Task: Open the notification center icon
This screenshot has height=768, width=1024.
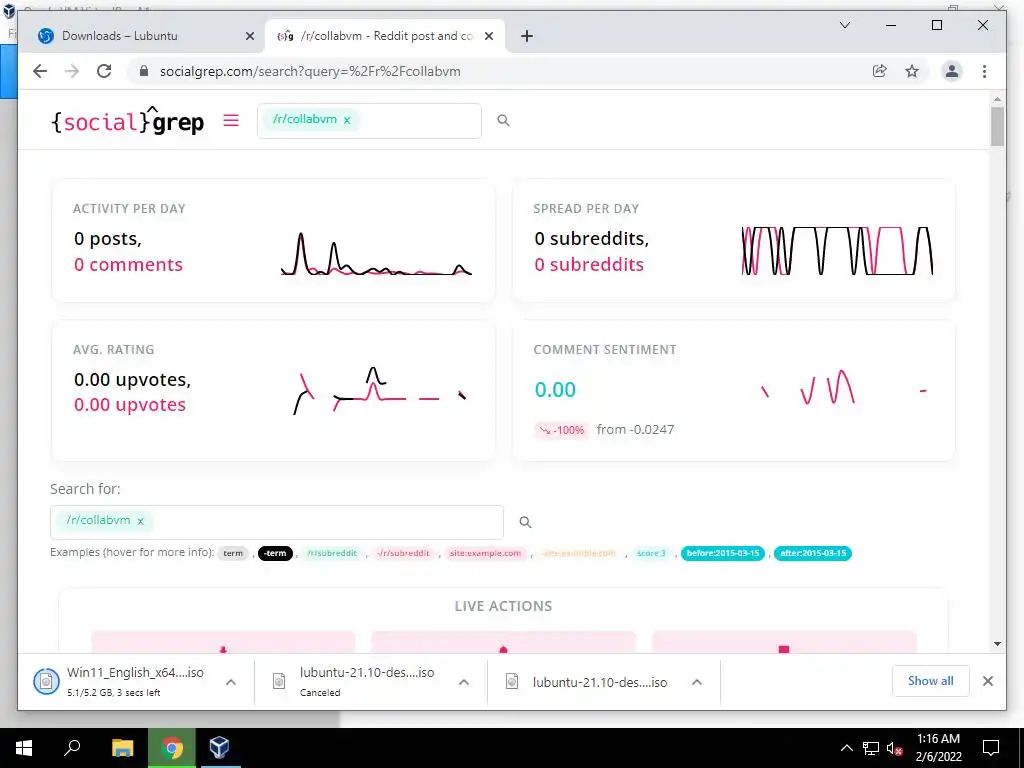Action: point(991,748)
